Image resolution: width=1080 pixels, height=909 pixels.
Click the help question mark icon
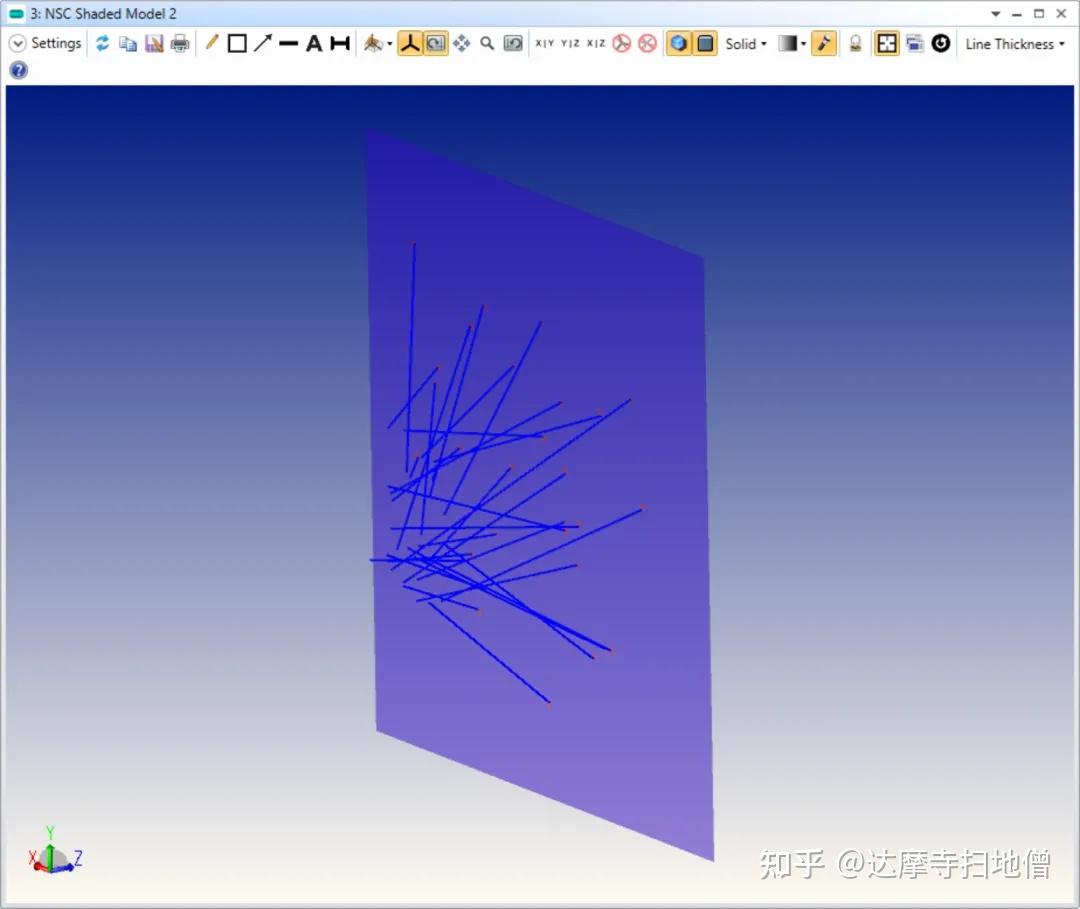[x=18, y=70]
